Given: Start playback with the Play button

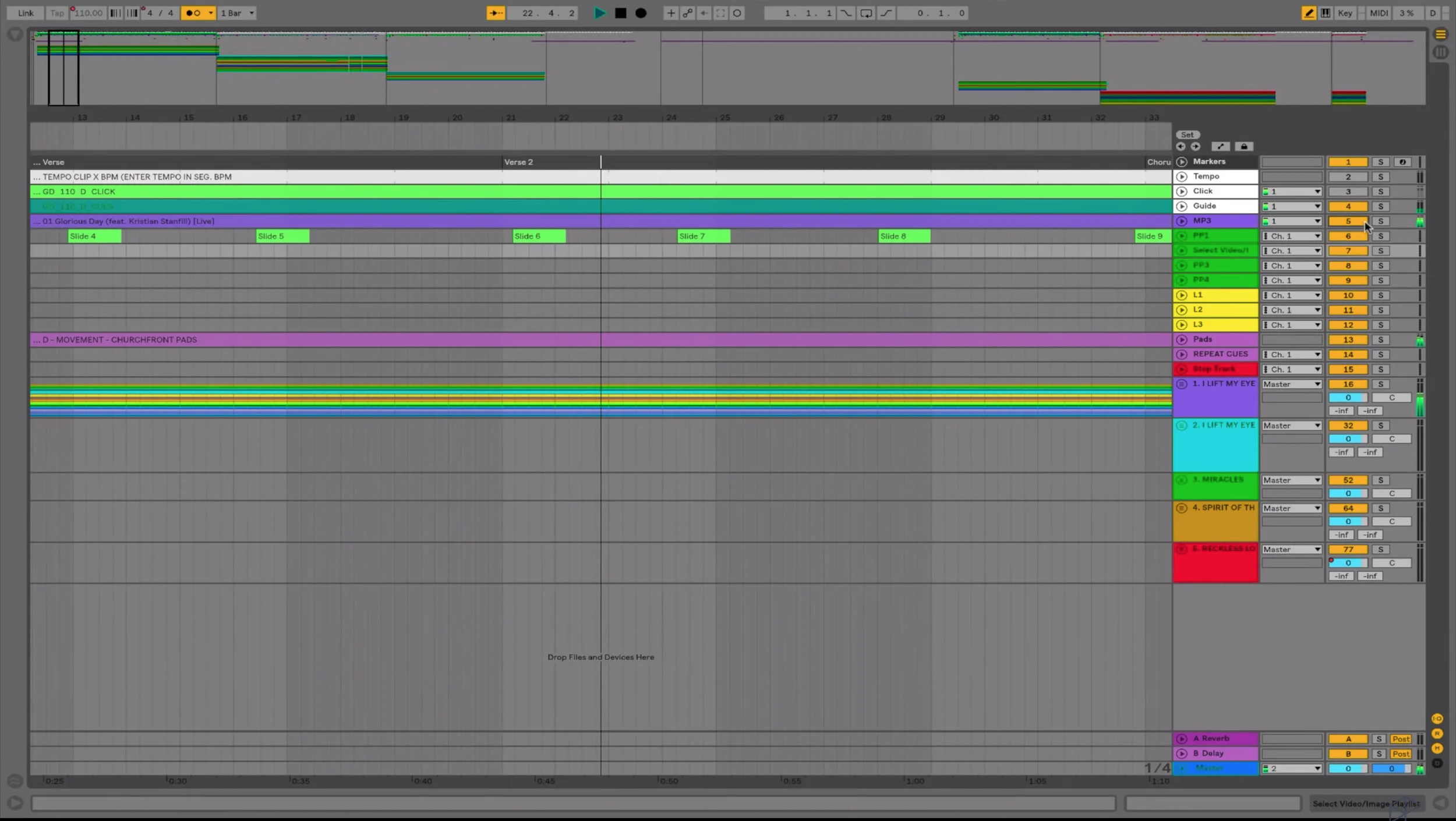Looking at the screenshot, I should (599, 13).
